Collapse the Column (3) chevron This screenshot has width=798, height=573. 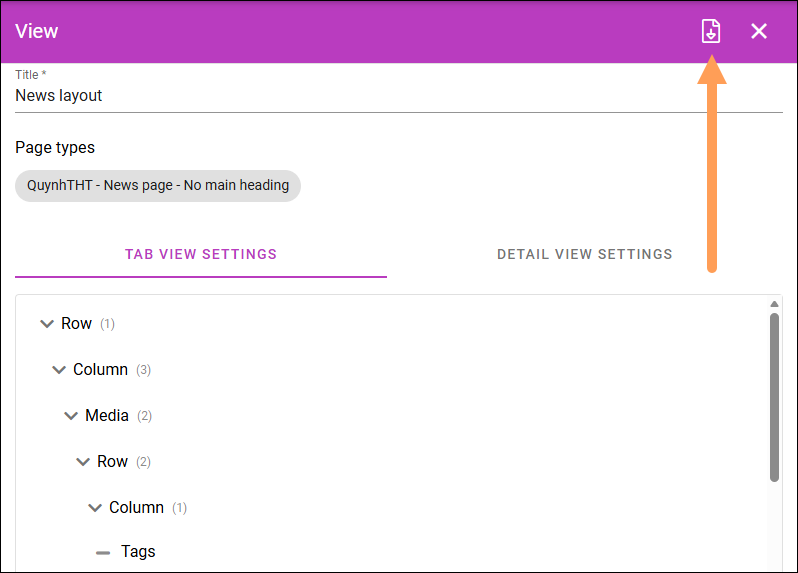pyautogui.click(x=59, y=369)
